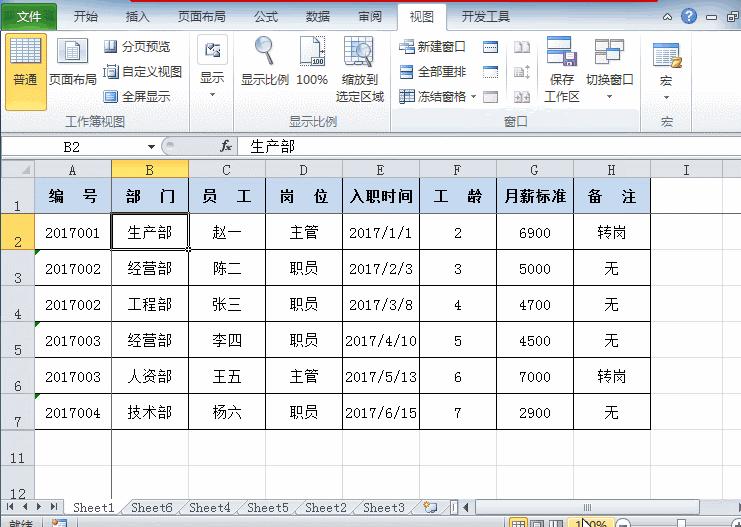
Task: Switch to the Review (审阅) tab
Action: coord(370,17)
